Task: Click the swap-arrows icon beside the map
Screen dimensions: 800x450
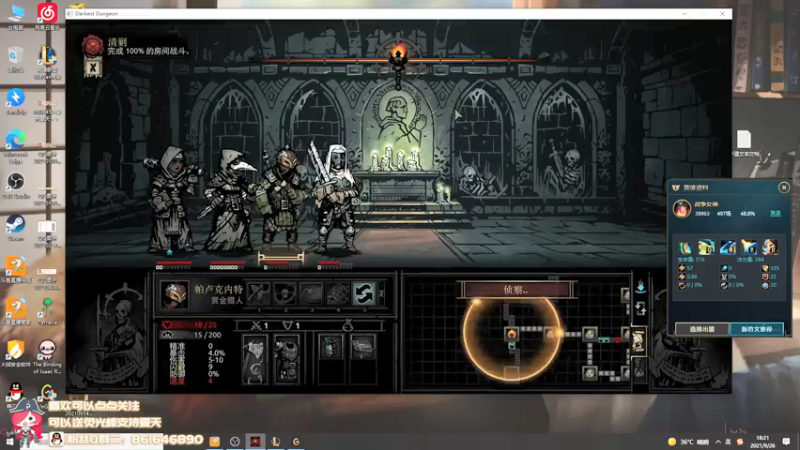Action: coord(640,308)
